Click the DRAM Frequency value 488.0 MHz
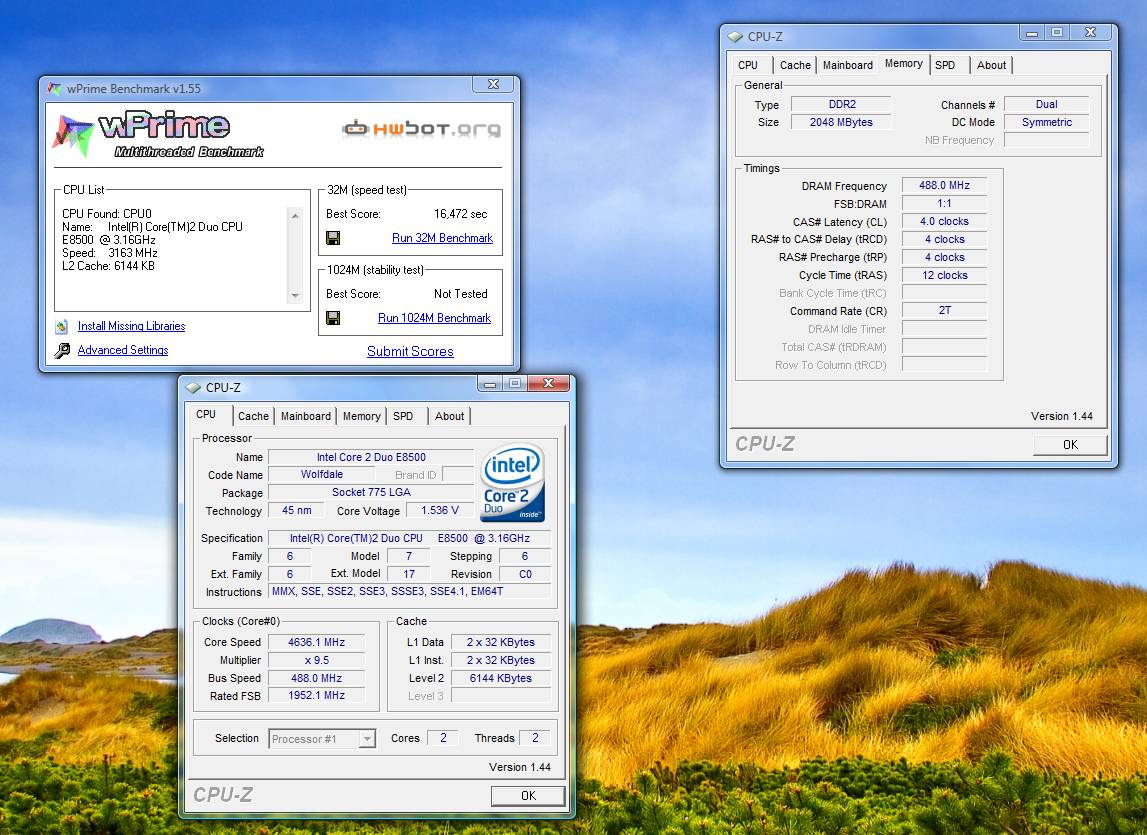The height and width of the screenshot is (835, 1147). click(x=944, y=185)
